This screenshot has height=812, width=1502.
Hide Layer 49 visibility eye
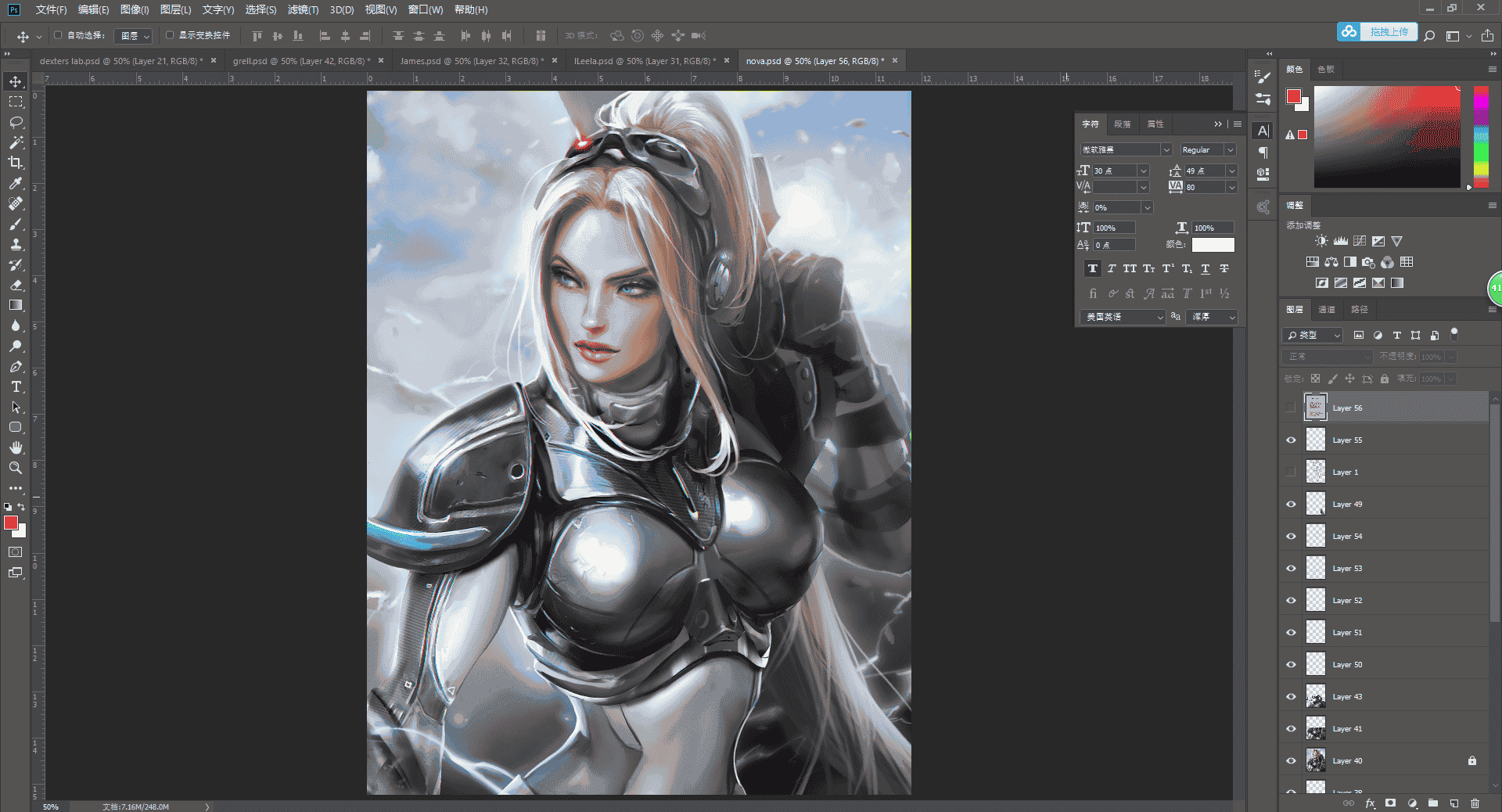[x=1291, y=505]
